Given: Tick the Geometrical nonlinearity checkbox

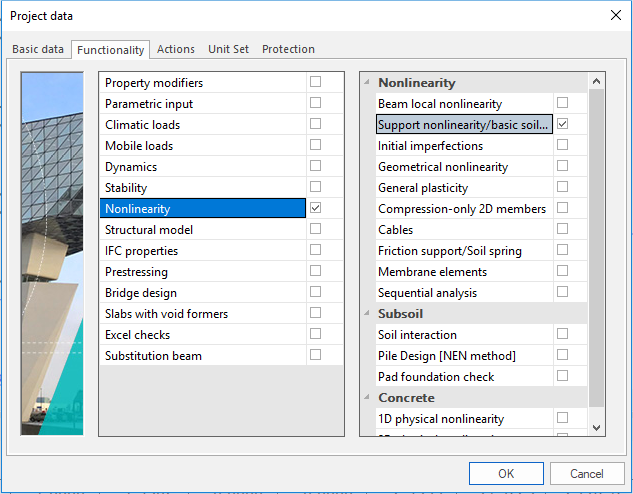Looking at the screenshot, I should 563,167.
